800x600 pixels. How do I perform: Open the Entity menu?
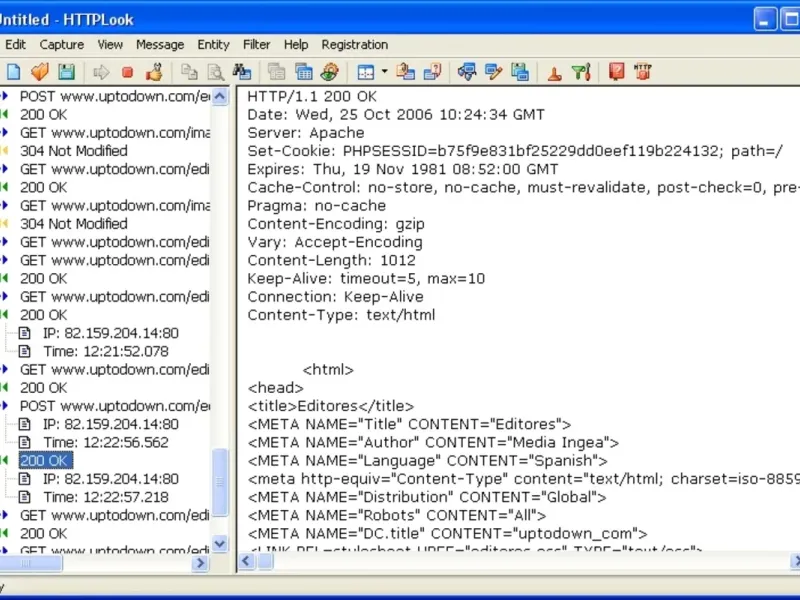(213, 45)
